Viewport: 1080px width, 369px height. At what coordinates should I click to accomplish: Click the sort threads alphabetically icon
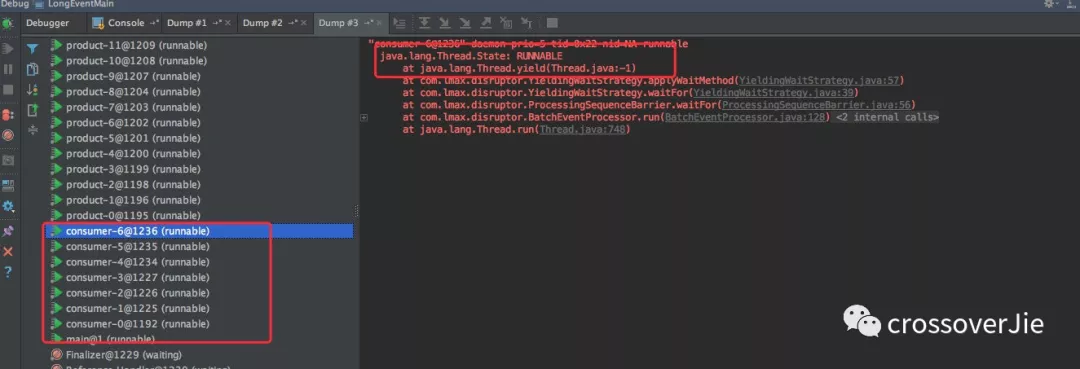point(32,90)
